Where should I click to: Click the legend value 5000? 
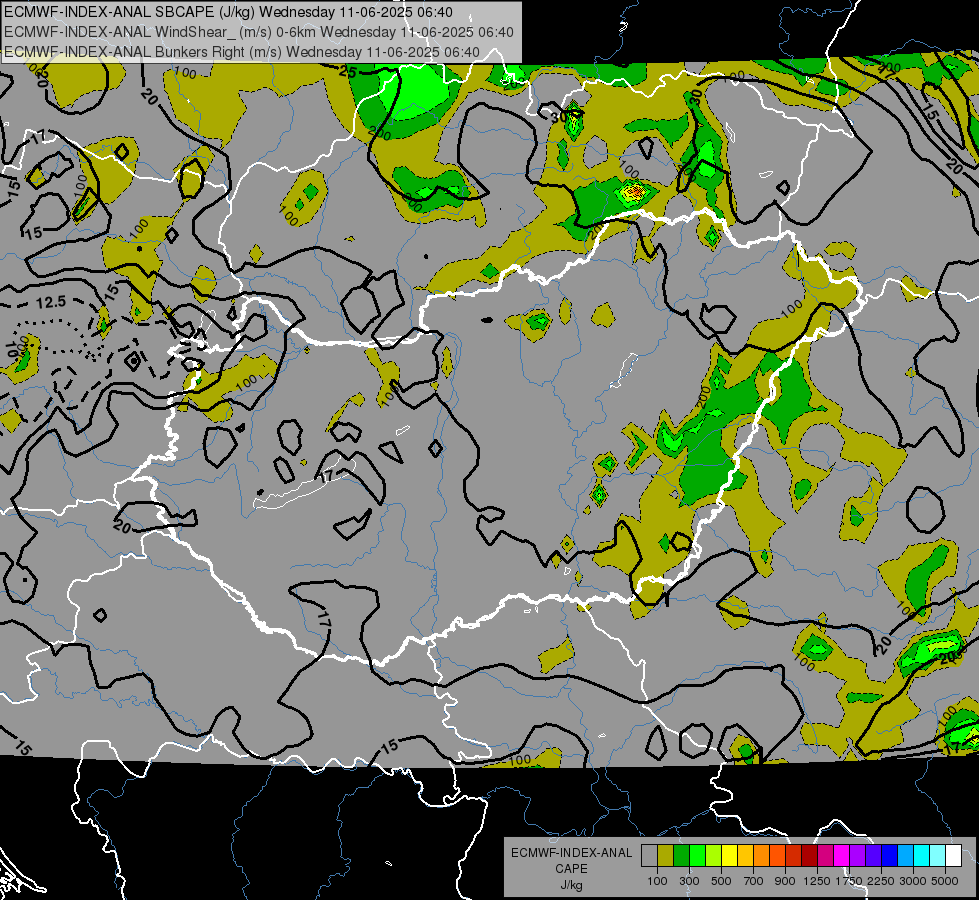pos(945,881)
